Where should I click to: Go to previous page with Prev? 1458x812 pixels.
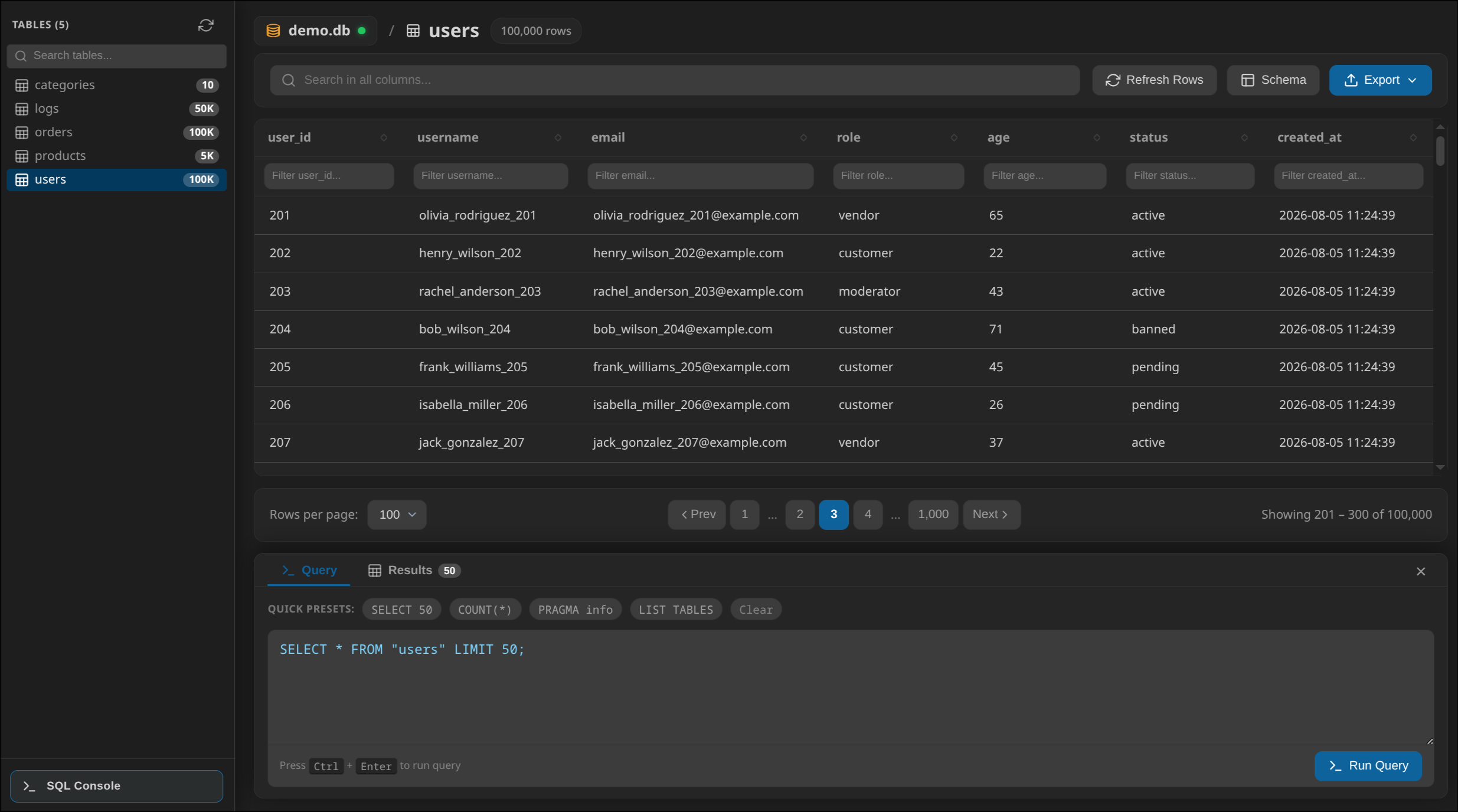click(x=697, y=515)
